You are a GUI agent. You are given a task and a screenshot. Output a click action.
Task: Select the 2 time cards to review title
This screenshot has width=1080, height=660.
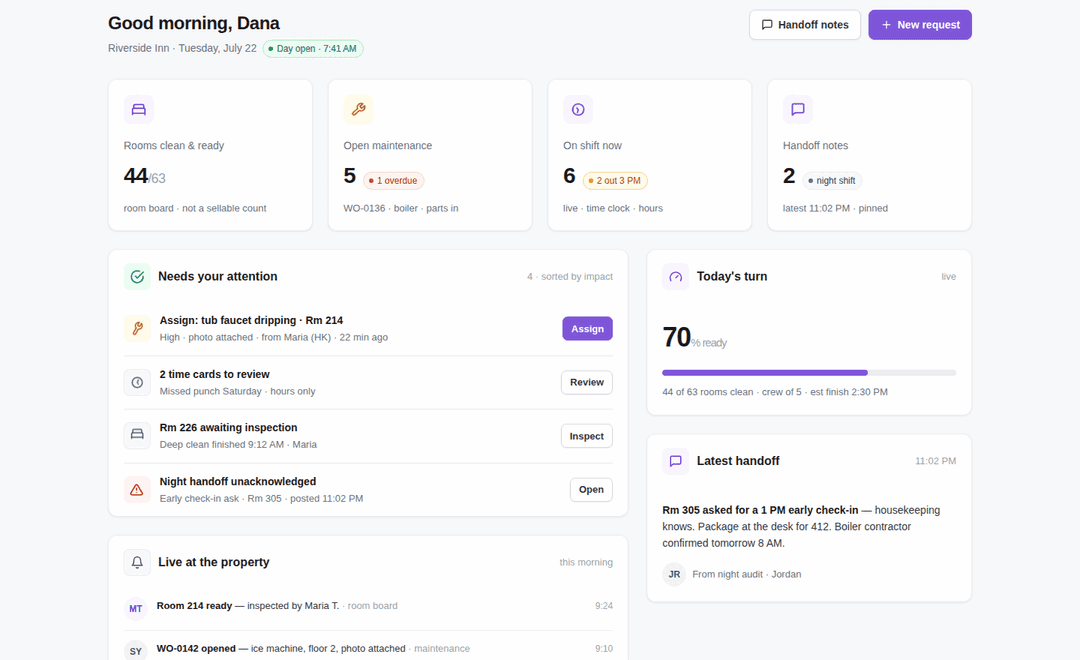(215, 374)
